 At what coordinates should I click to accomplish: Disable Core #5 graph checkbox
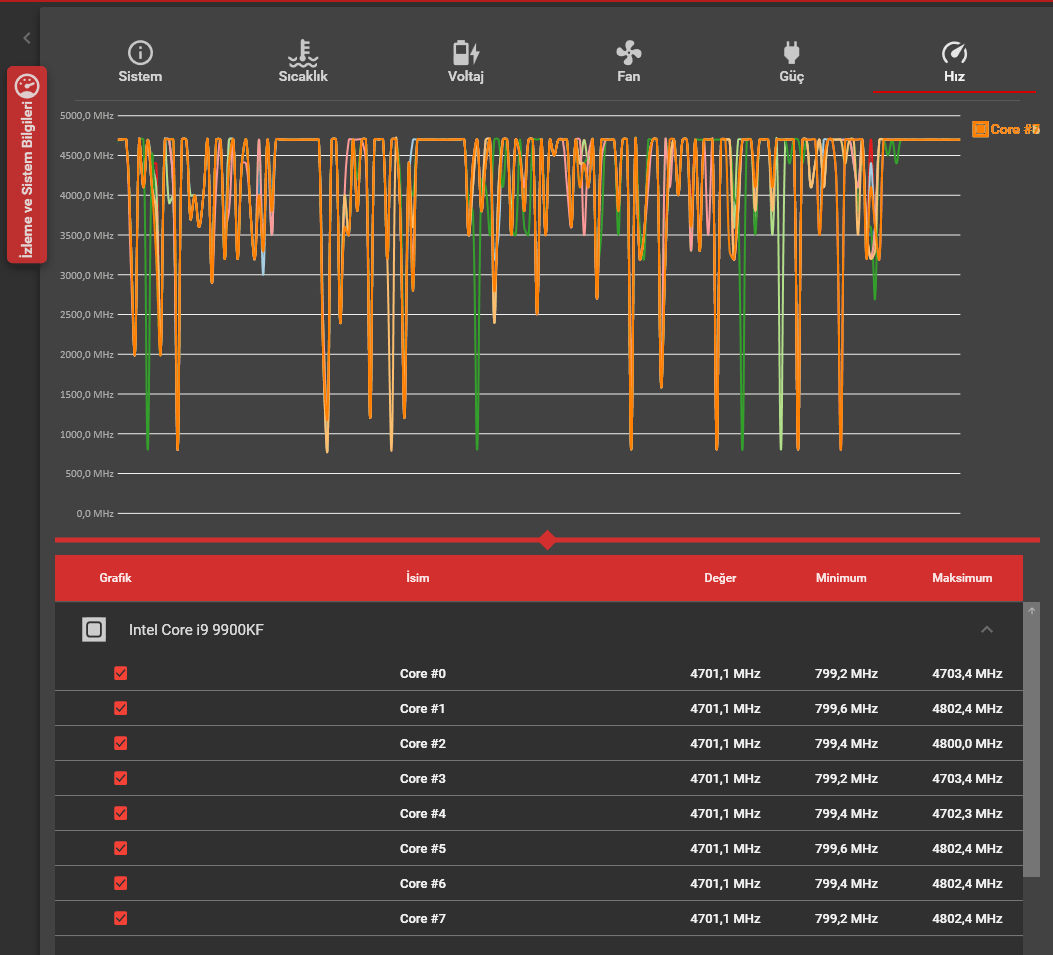[121, 848]
